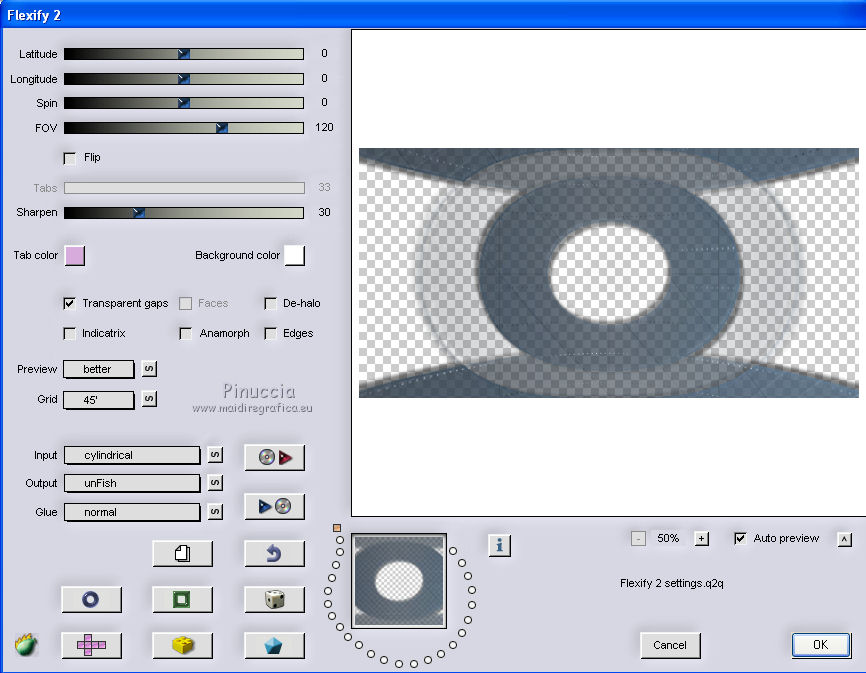Open the Output dropdown showing unFish

click(132, 483)
